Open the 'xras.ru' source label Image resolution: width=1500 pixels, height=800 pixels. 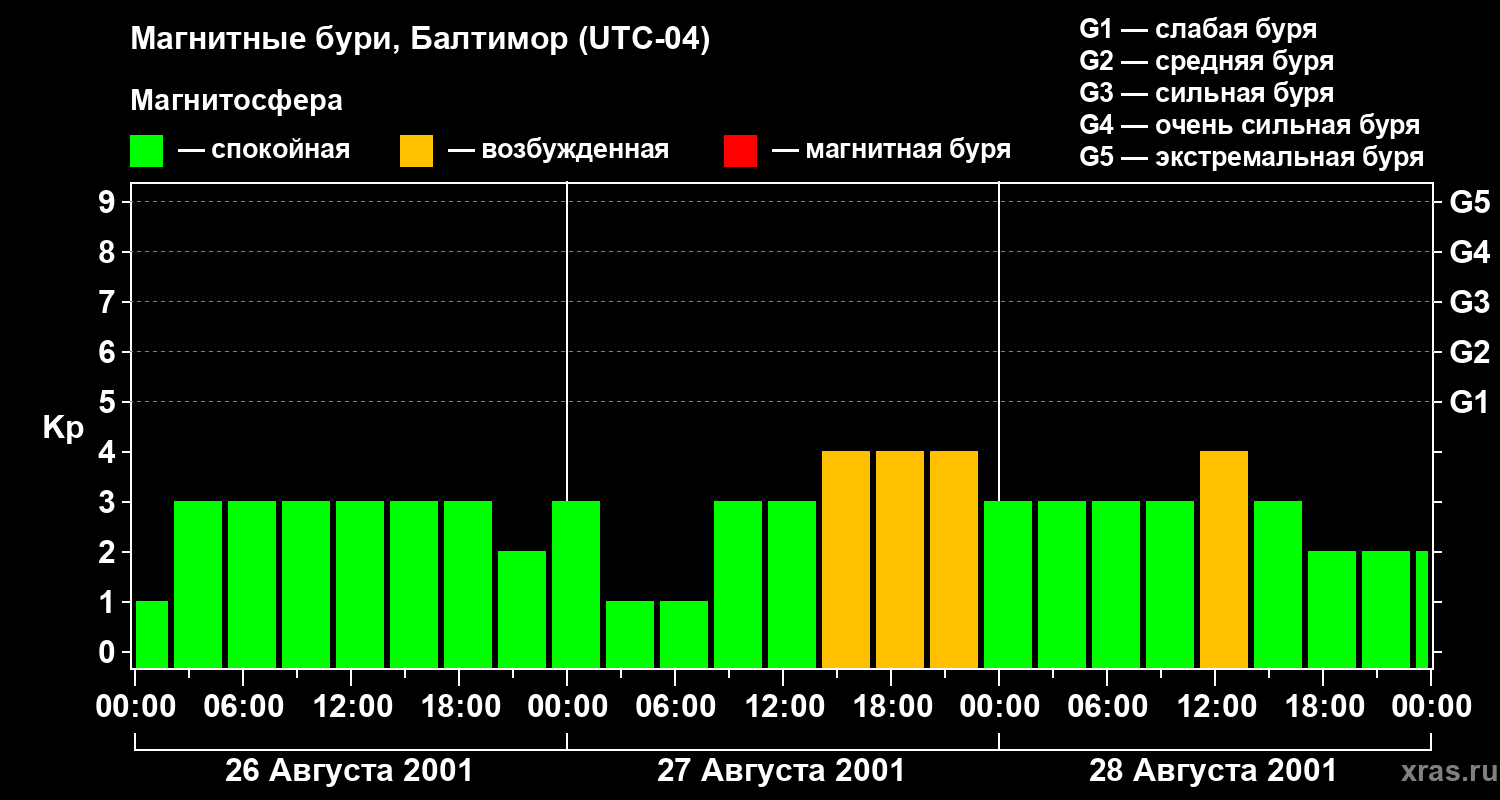coord(1447,772)
